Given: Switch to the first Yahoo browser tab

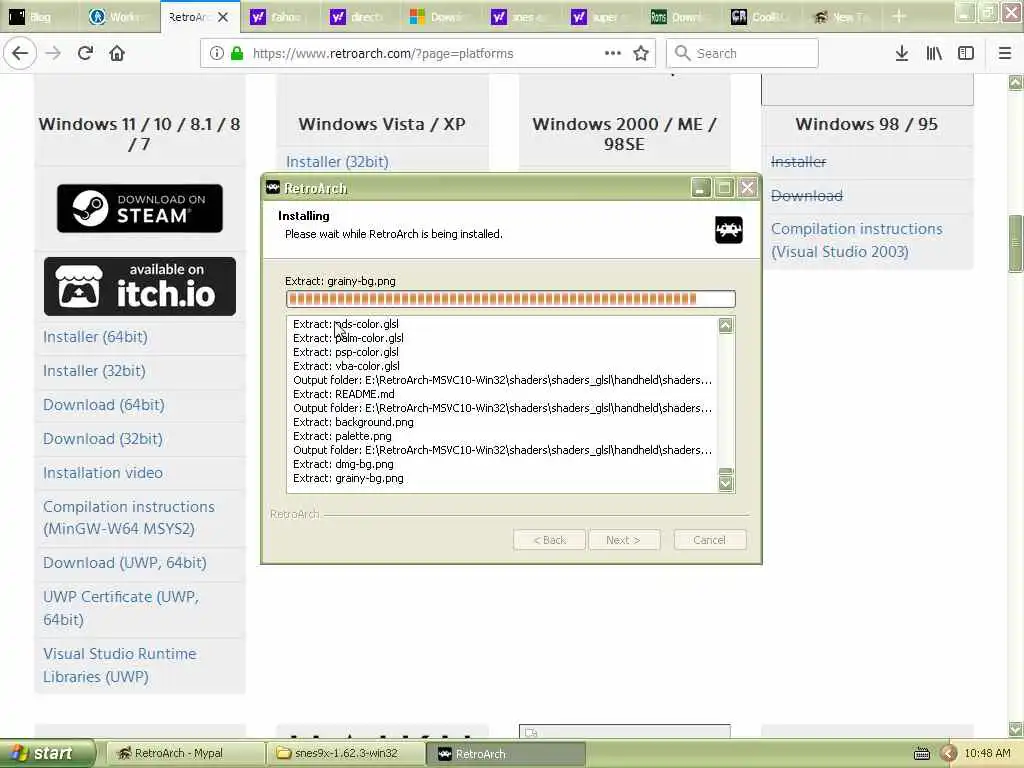Looking at the screenshot, I should click(282, 17).
